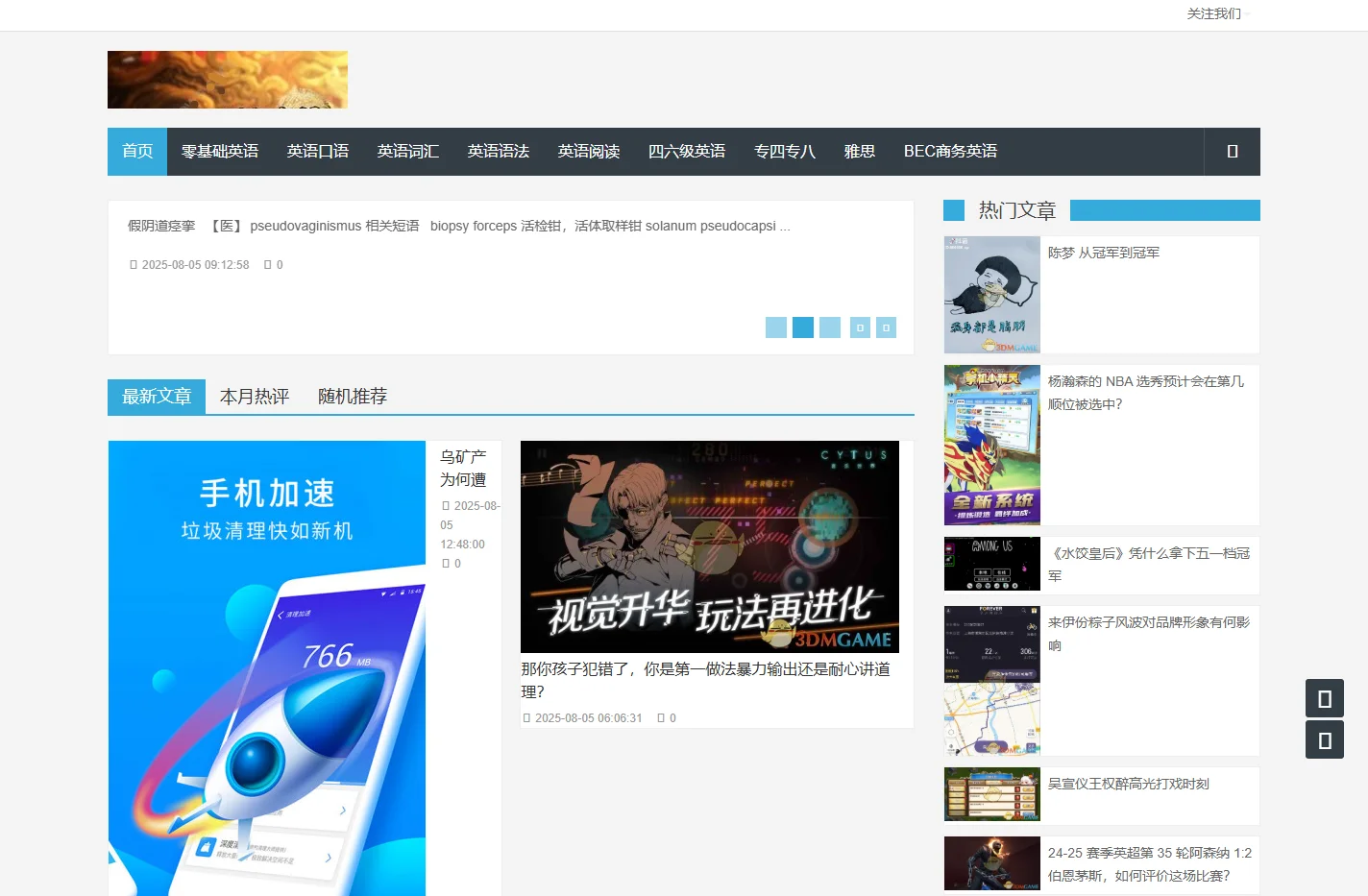The width and height of the screenshot is (1368, 896).
Task: Click the 热门文章 section heading
Action: click(1017, 210)
